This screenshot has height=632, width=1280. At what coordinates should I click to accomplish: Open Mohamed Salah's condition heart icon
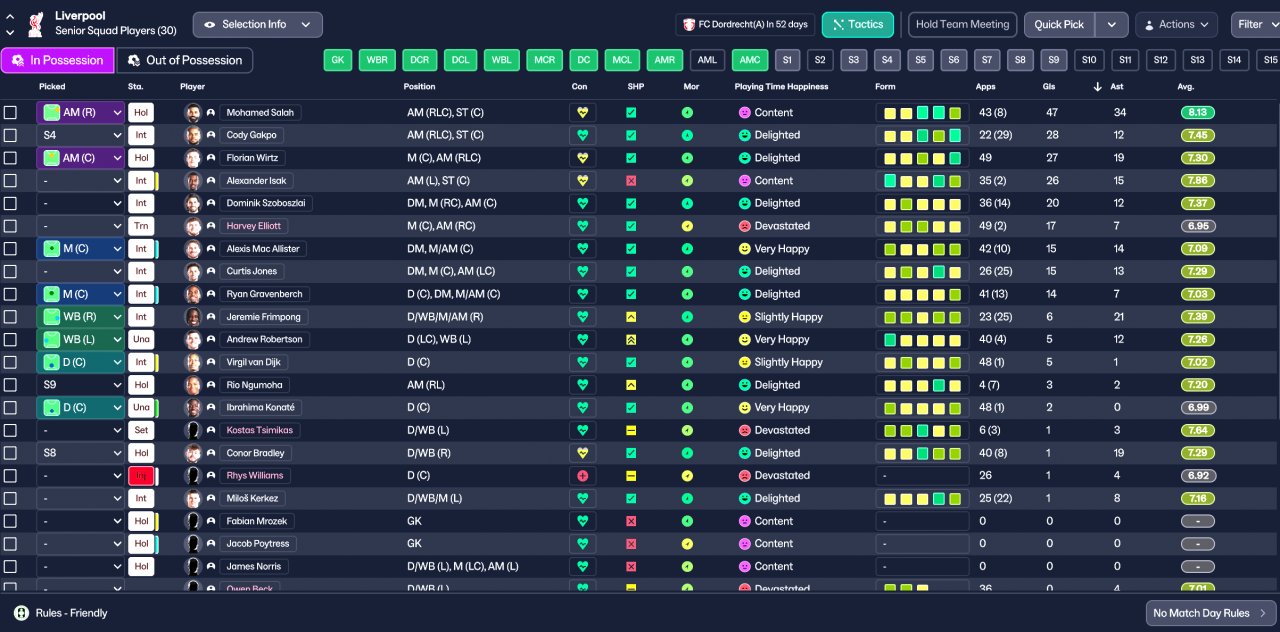(x=582, y=113)
